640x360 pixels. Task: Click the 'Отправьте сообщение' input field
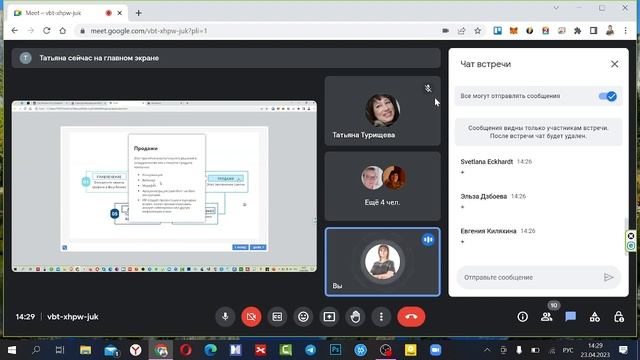531,277
